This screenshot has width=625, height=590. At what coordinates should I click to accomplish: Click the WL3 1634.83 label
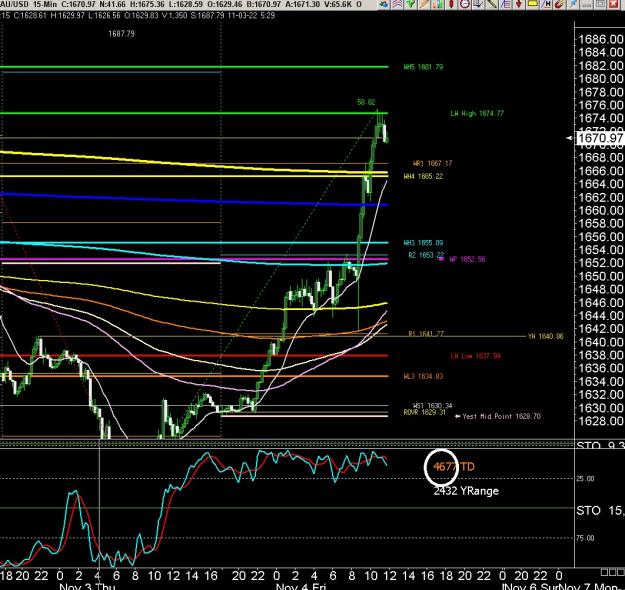(423, 376)
